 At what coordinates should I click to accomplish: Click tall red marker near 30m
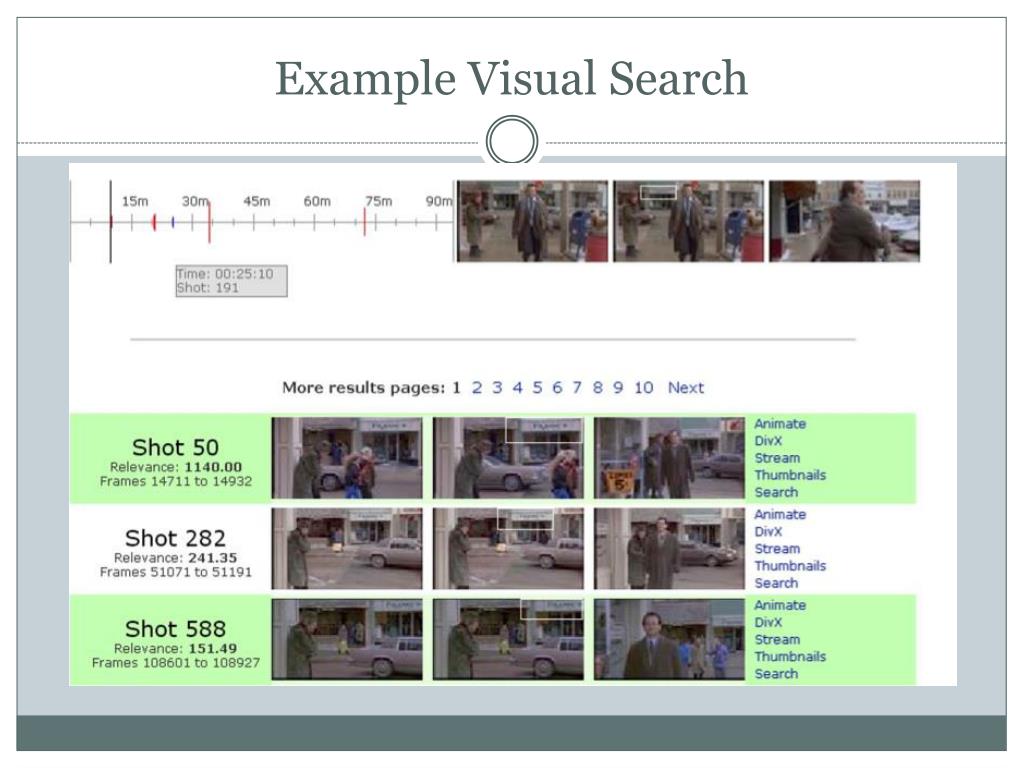[x=209, y=222]
